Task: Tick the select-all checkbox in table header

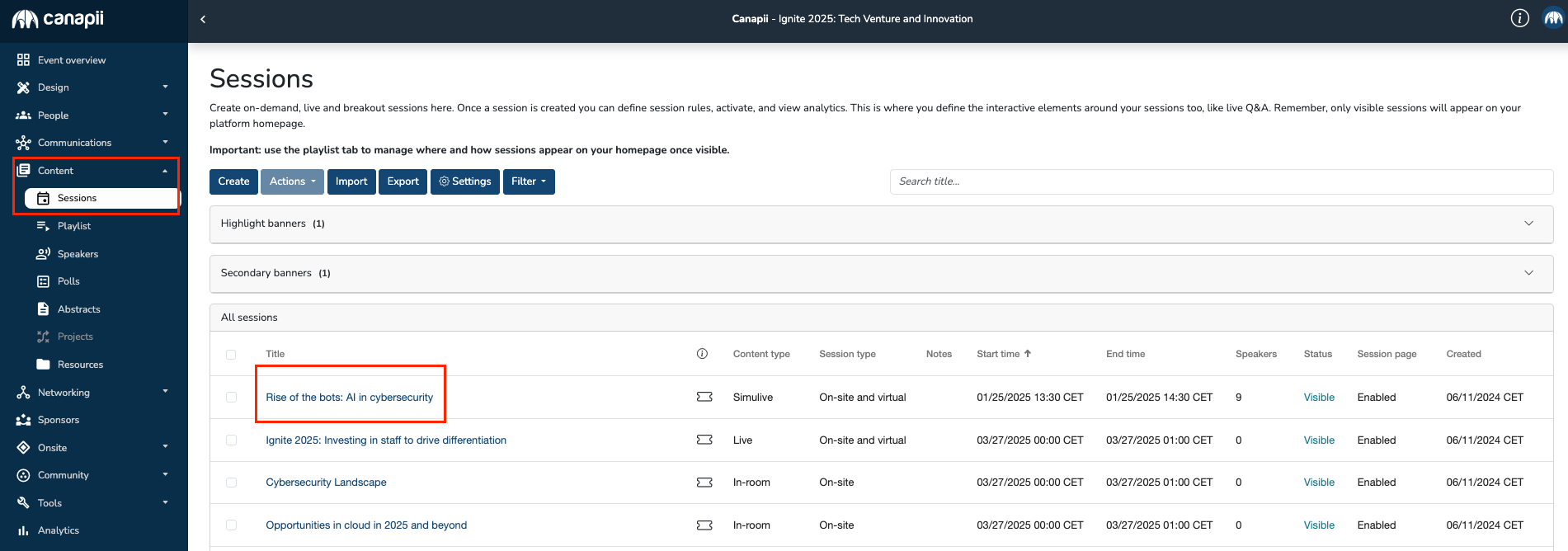Action: click(231, 355)
